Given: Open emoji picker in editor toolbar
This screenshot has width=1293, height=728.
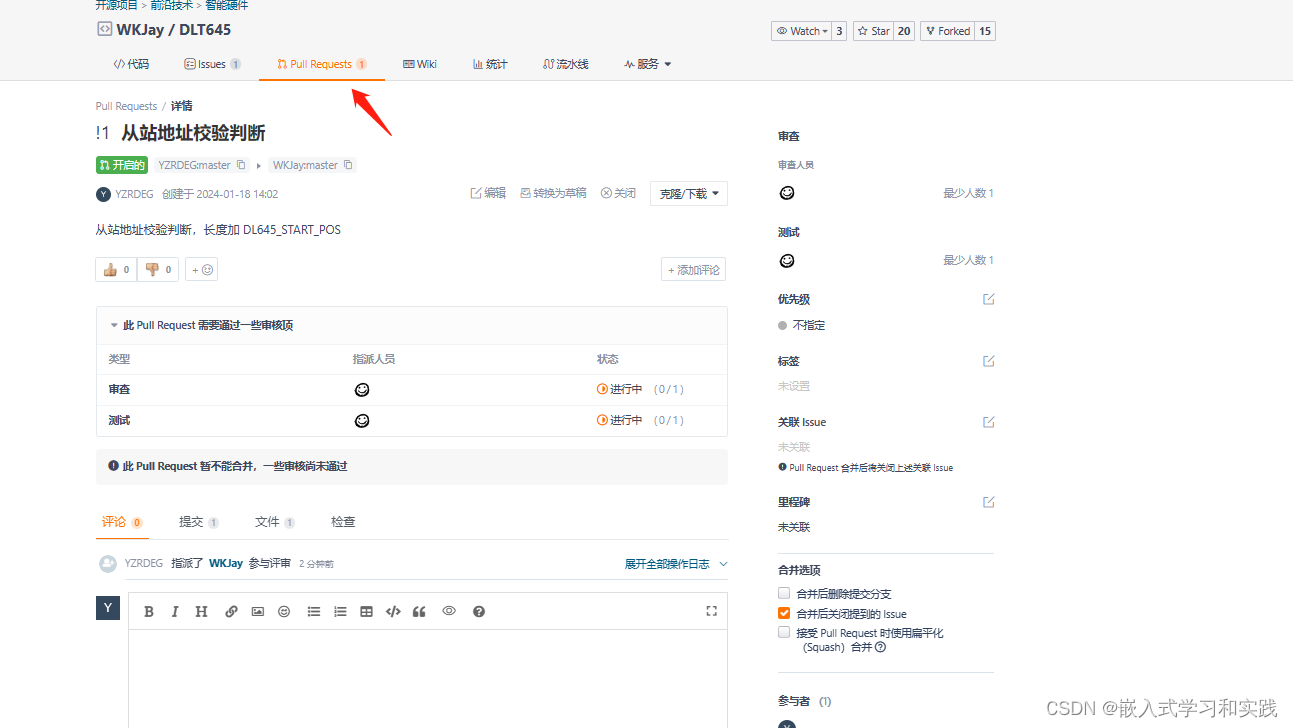Looking at the screenshot, I should [x=284, y=611].
